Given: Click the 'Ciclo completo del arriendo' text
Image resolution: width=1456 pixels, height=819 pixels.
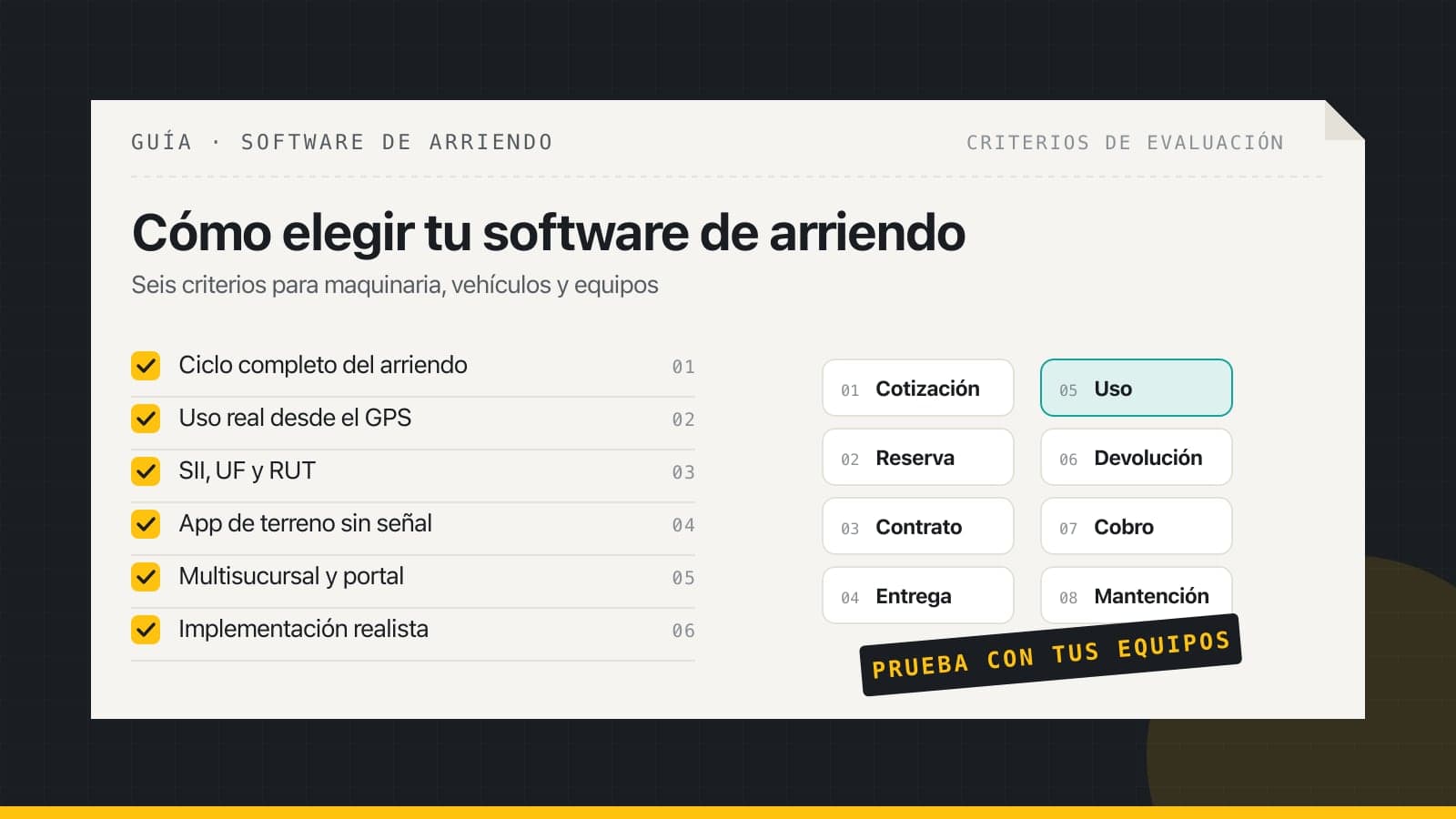Looking at the screenshot, I should 323,365.
